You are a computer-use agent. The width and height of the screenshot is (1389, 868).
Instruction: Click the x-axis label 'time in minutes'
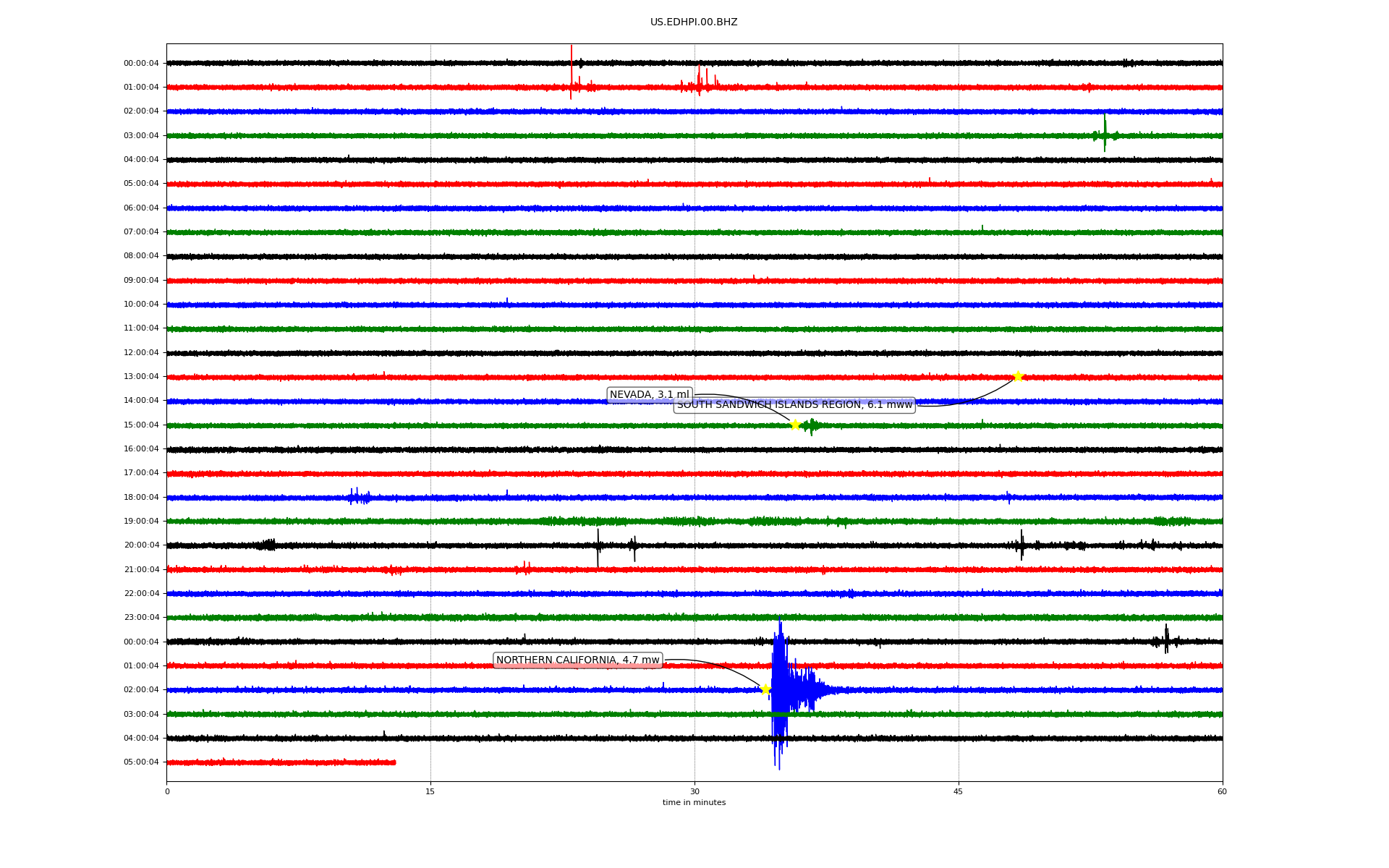[x=694, y=803]
